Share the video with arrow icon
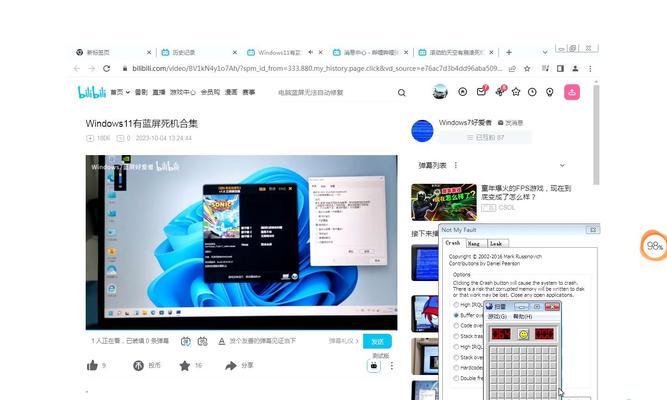667x400 pixels. 231,366
